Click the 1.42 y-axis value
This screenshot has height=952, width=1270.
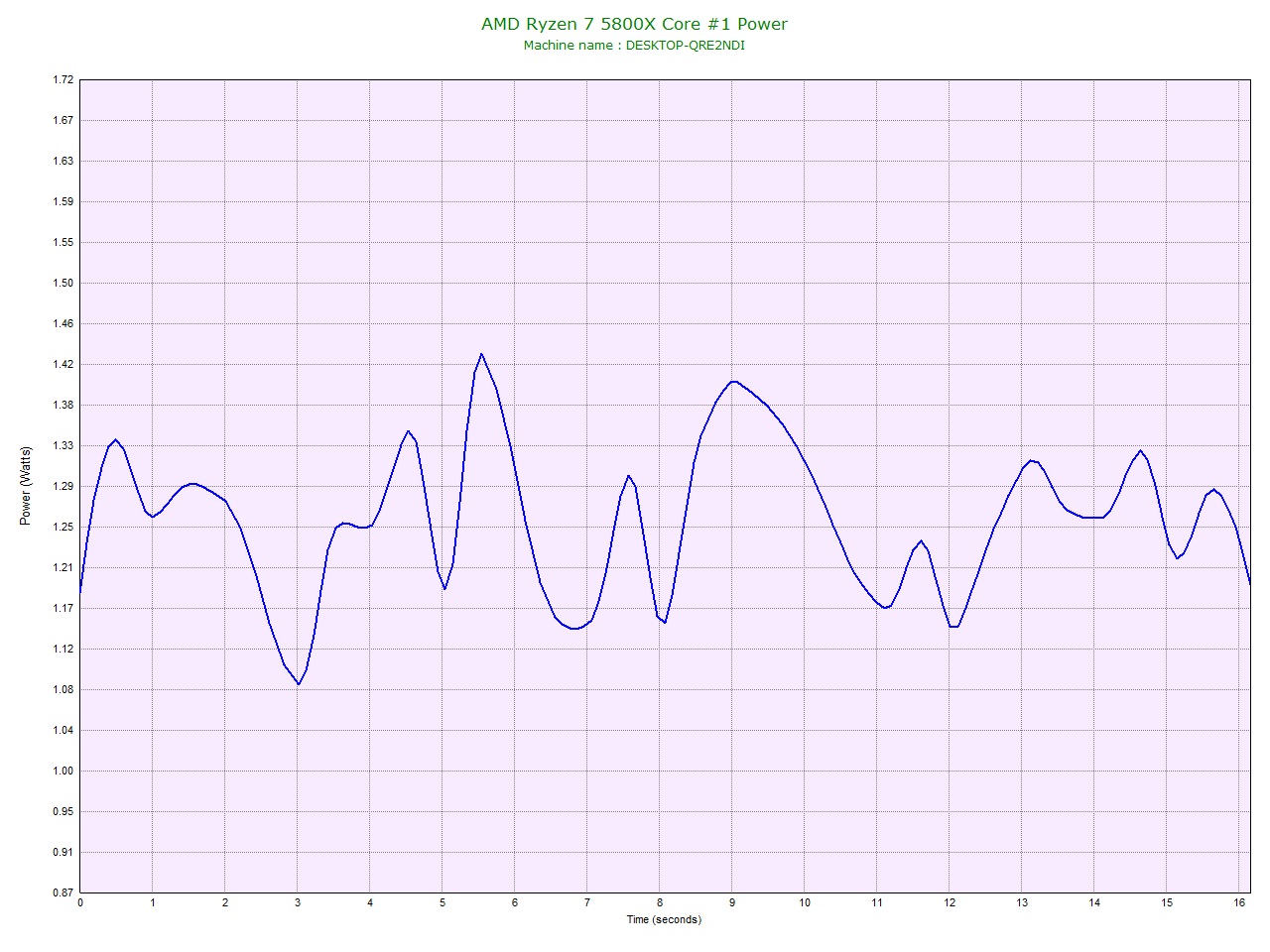click(63, 365)
